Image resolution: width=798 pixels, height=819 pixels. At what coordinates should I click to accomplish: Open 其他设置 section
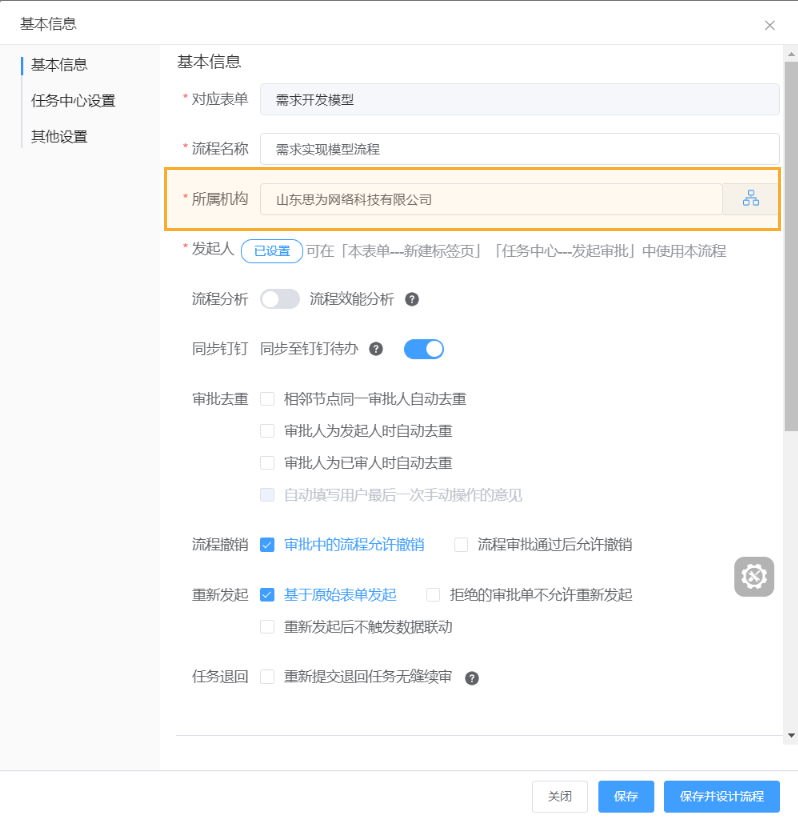(59, 136)
